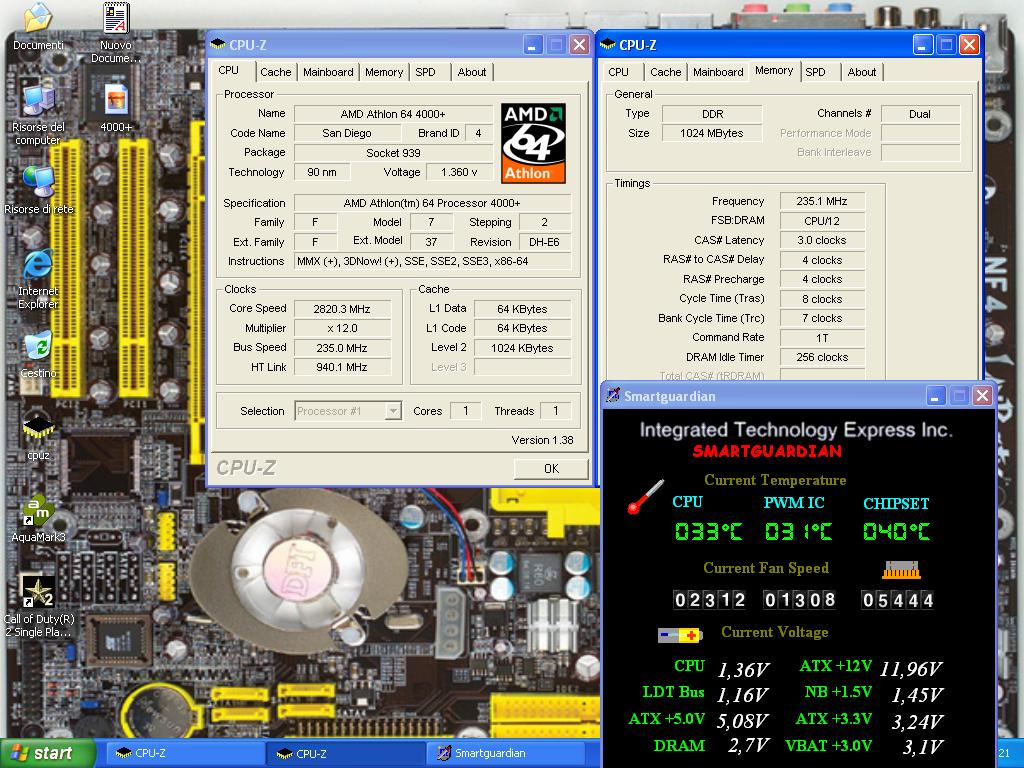This screenshot has width=1024, height=768.
Task: Click the left CPU-Z title bar chip icon
Action: 218,44
